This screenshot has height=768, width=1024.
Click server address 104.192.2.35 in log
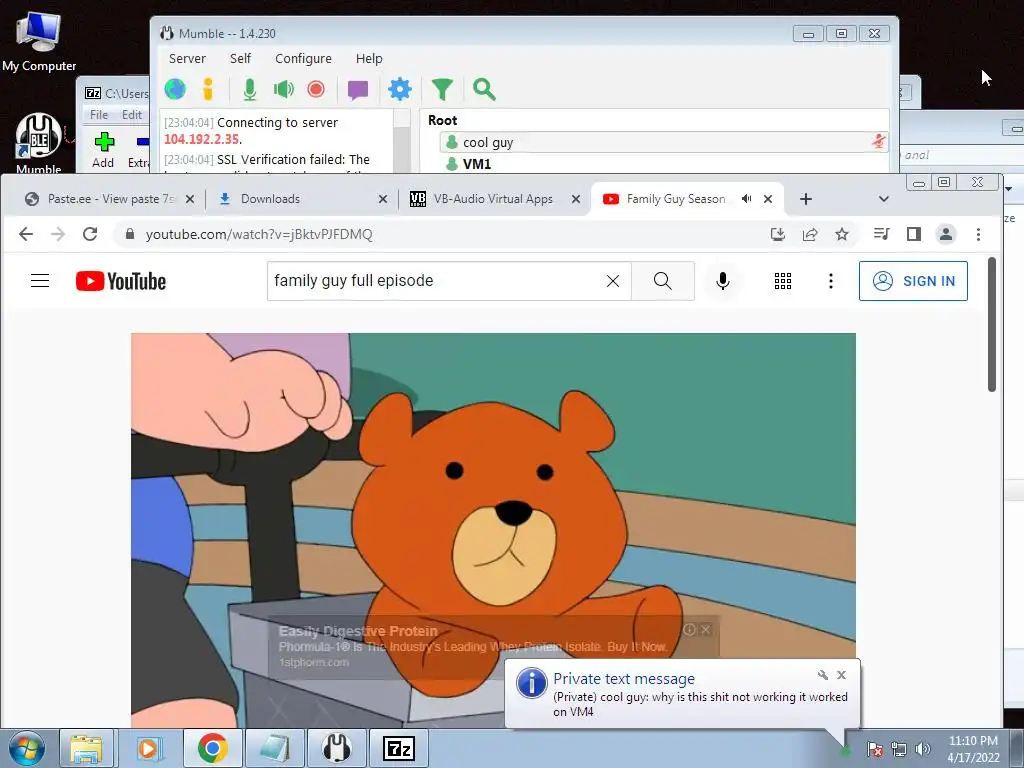tap(201, 139)
